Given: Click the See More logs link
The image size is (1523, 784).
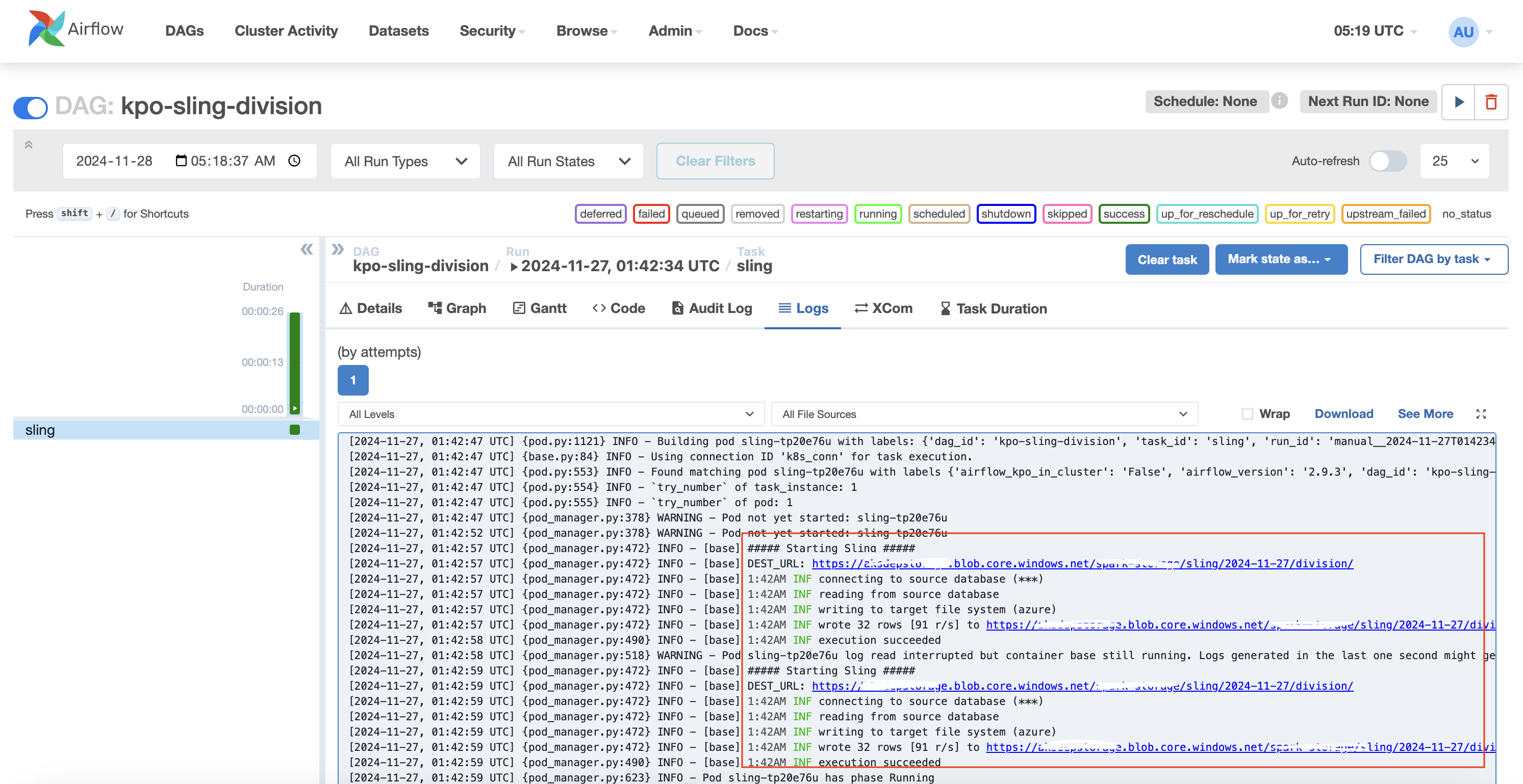Looking at the screenshot, I should pyautogui.click(x=1425, y=414).
